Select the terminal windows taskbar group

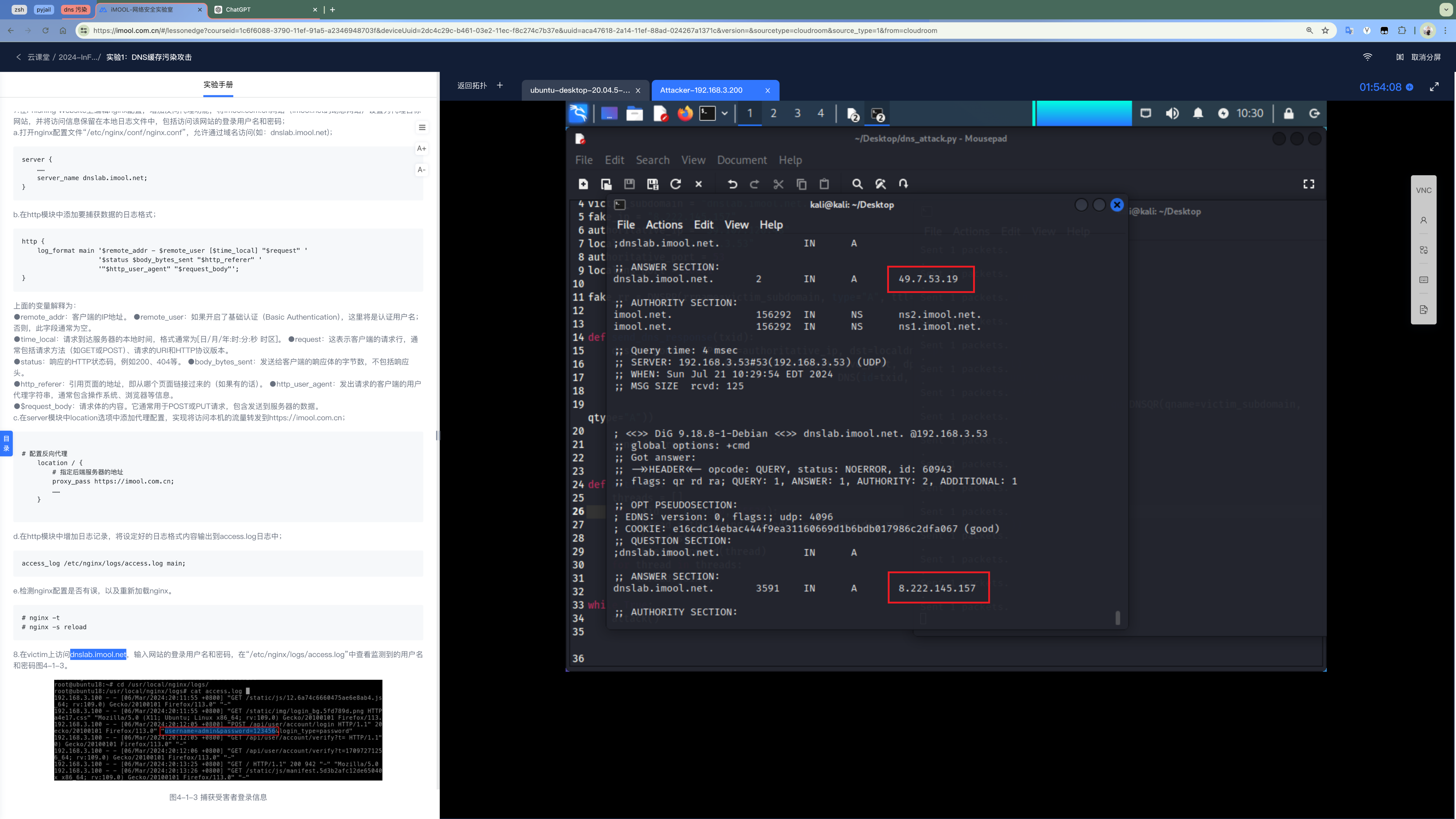click(878, 114)
